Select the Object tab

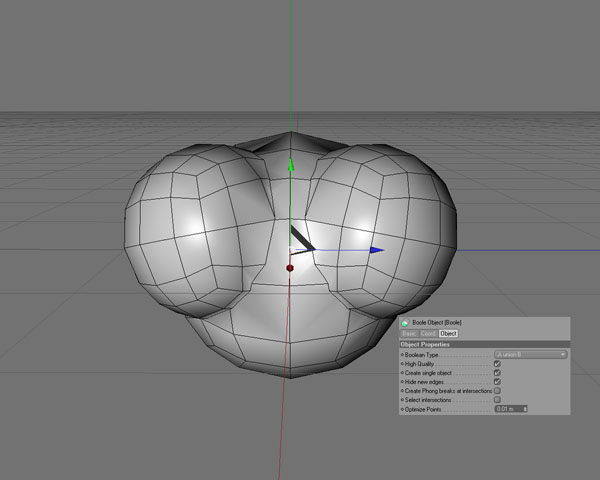click(448, 334)
